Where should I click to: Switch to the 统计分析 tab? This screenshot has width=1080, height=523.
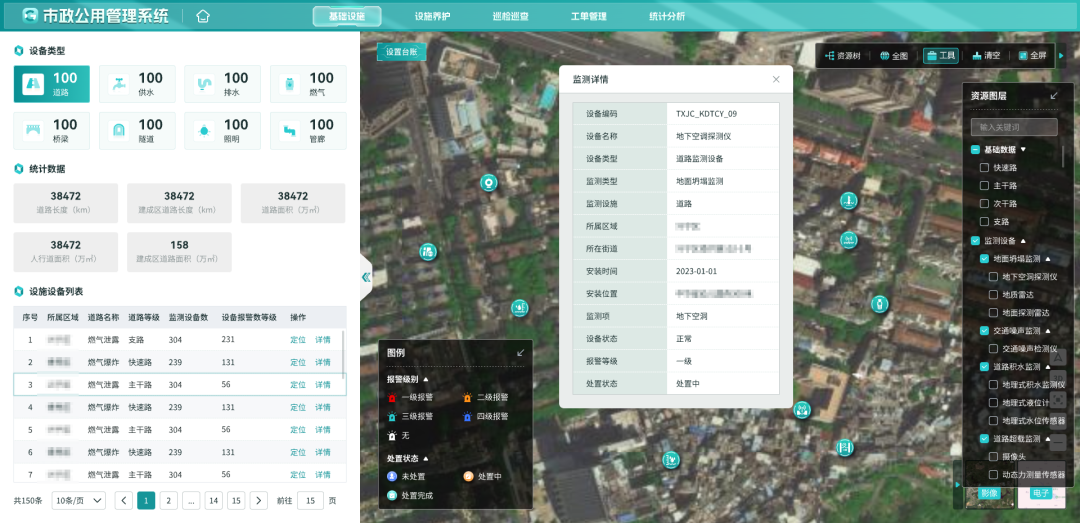667,17
